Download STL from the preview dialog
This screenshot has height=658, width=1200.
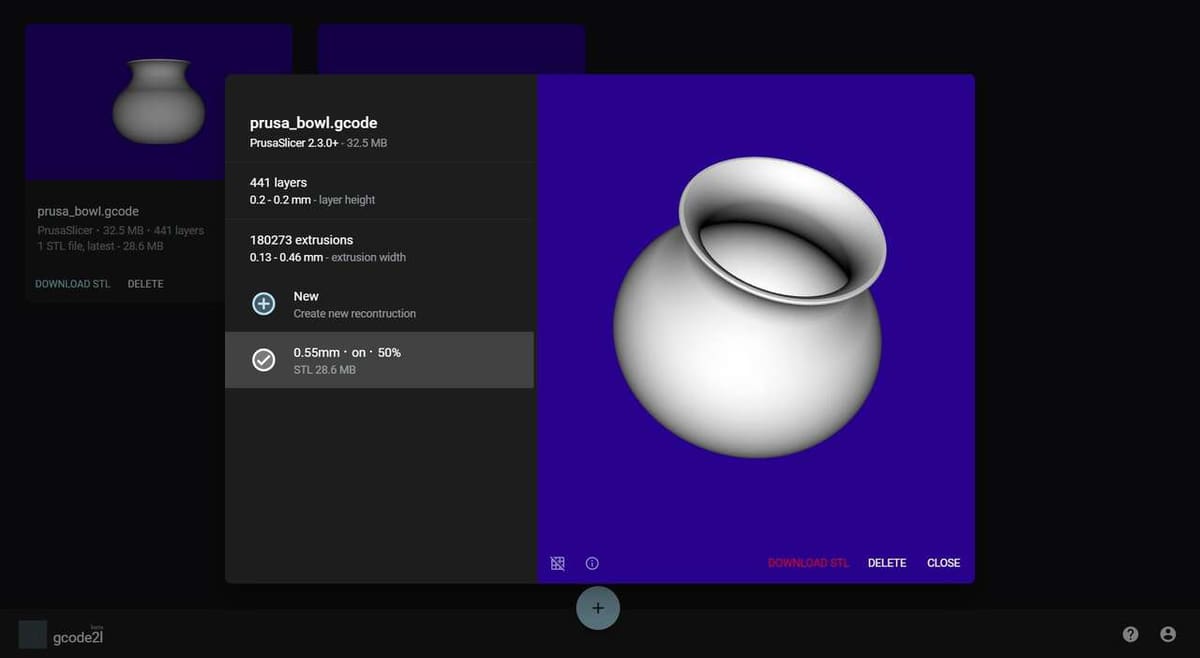[807, 563]
